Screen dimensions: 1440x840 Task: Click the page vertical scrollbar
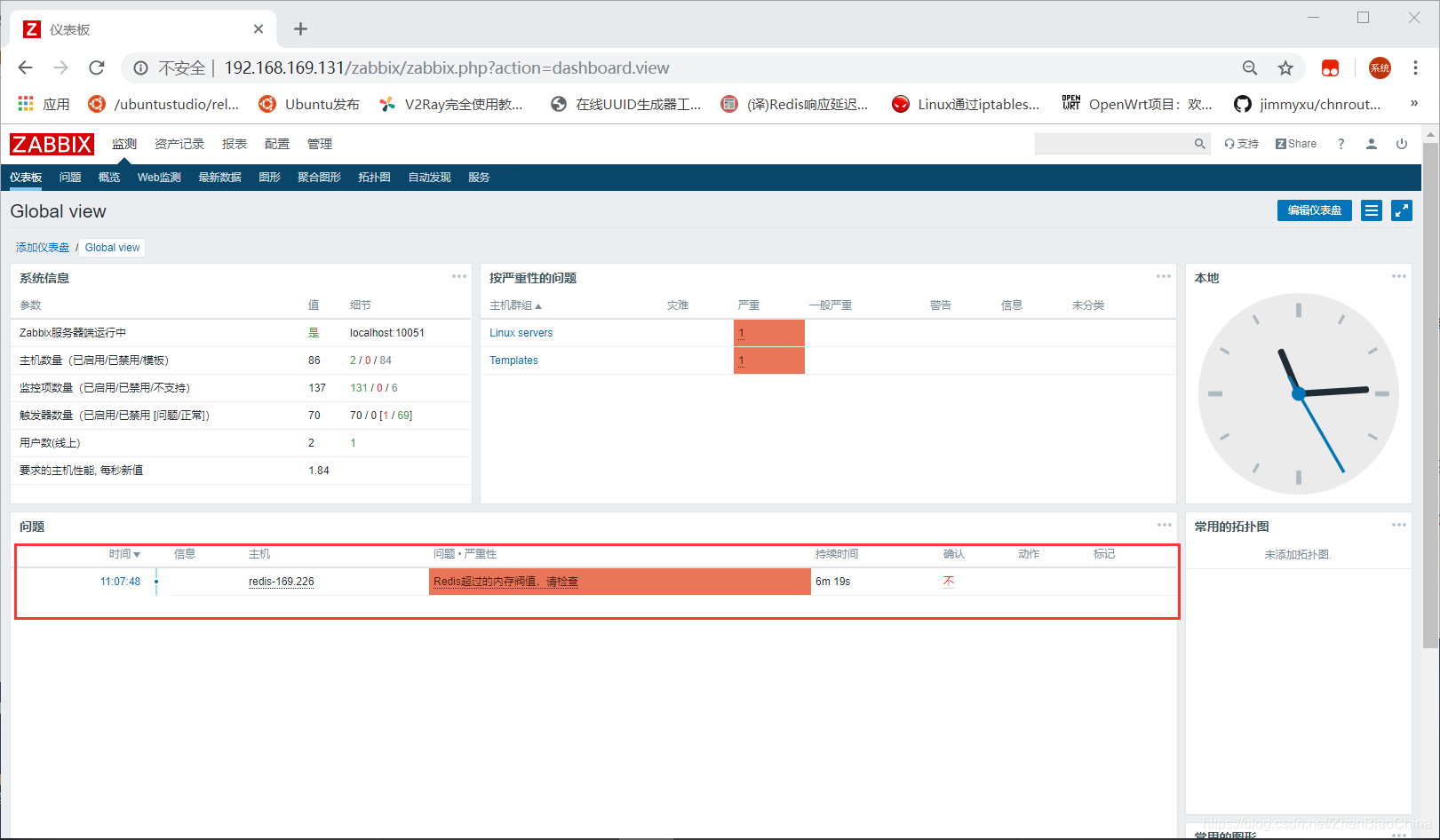click(1430, 395)
